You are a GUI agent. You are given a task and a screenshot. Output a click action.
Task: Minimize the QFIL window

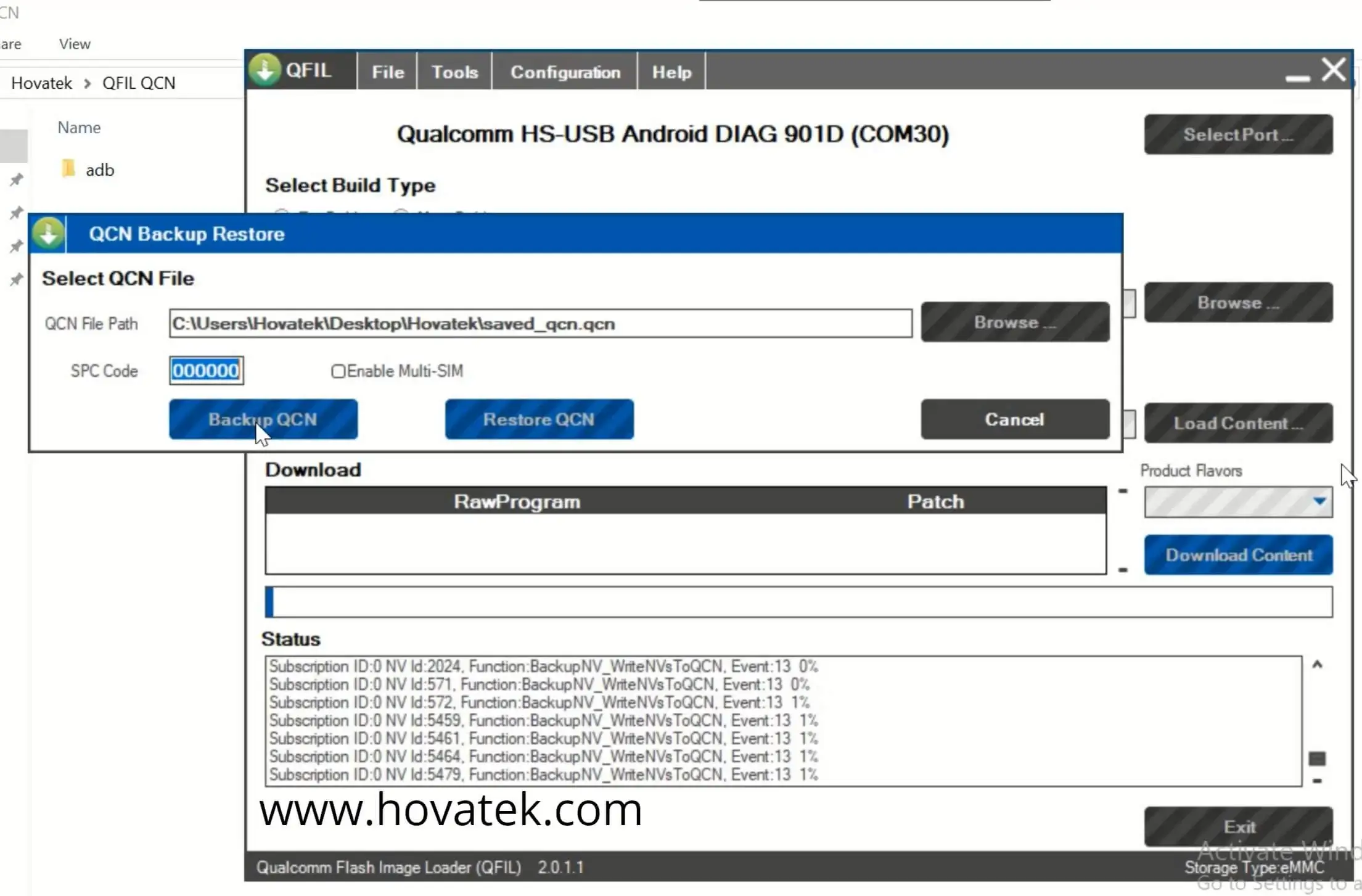(x=1297, y=78)
